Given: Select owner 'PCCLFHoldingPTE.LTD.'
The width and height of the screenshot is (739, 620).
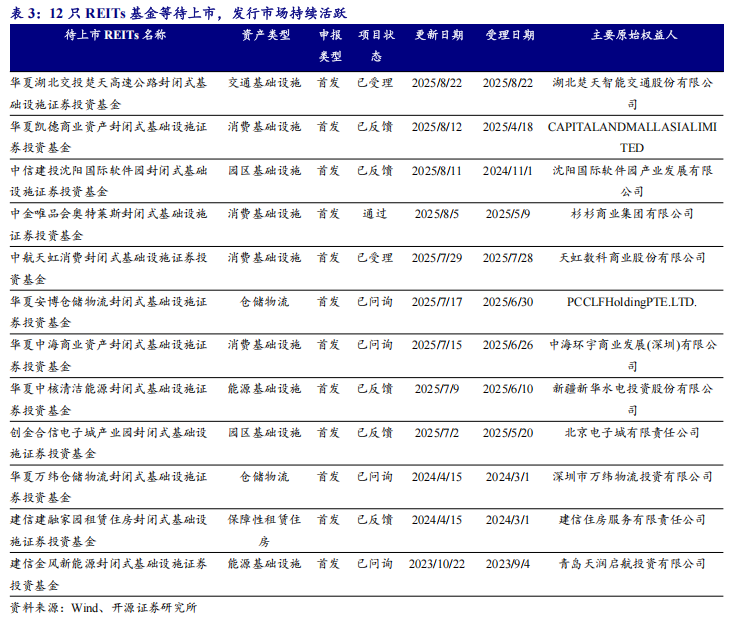Looking at the screenshot, I should [x=632, y=302].
